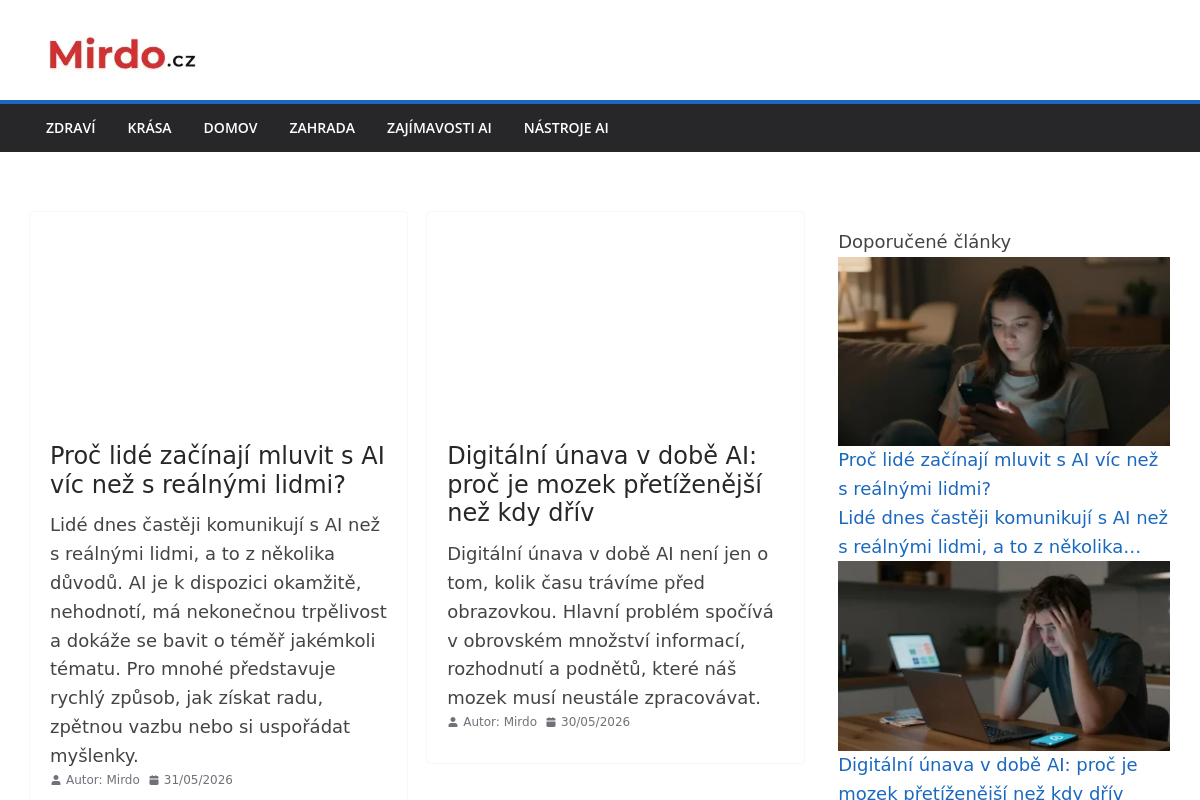The height and width of the screenshot is (800, 1200).
Task: Select ZAJÍMAVOSTI AI in navigation
Action: 439,128
